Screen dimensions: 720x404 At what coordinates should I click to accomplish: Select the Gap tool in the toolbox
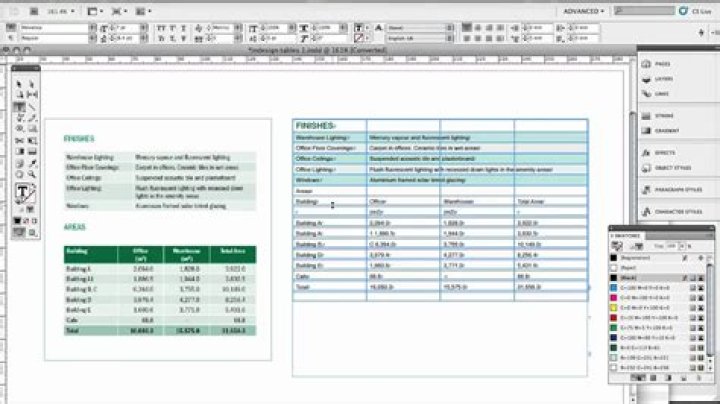point(32,95)
